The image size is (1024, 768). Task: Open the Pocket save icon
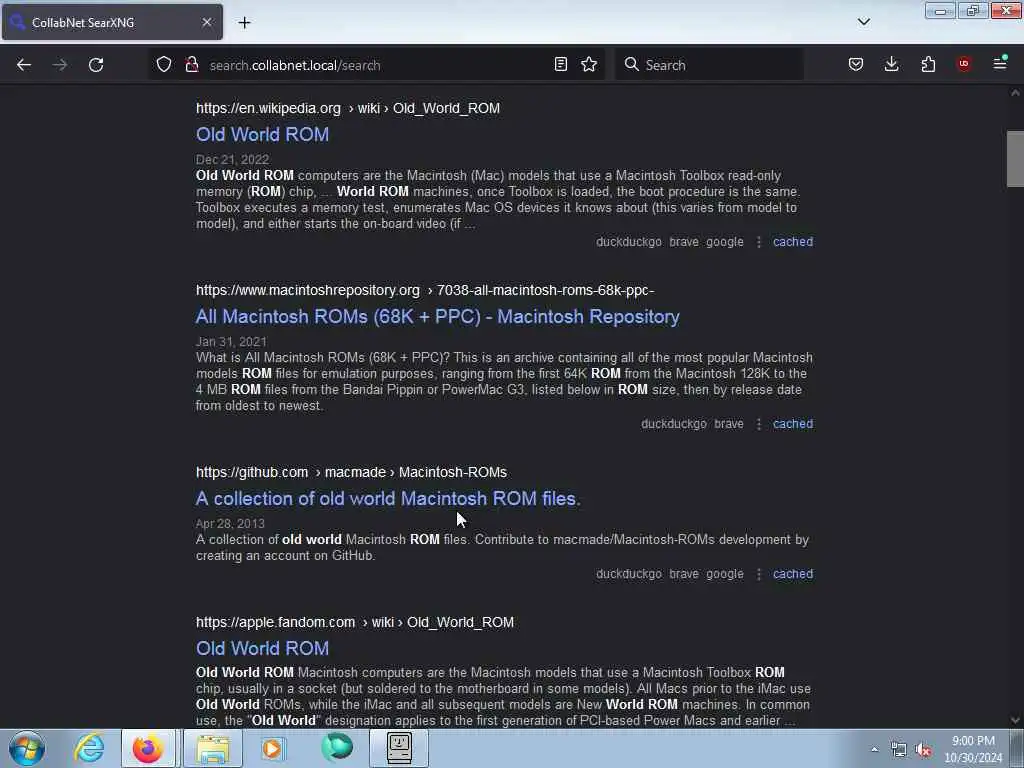[856, 64]
